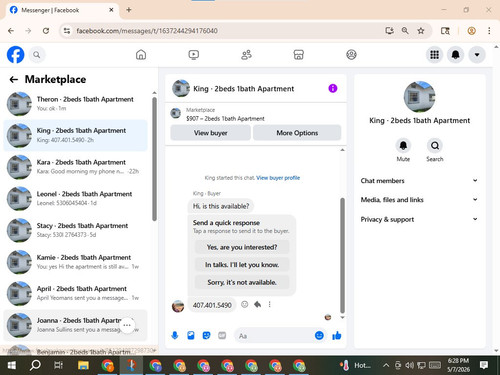
Task: Open Chrome profile avatar icon
Action: [x=471, y=31]
